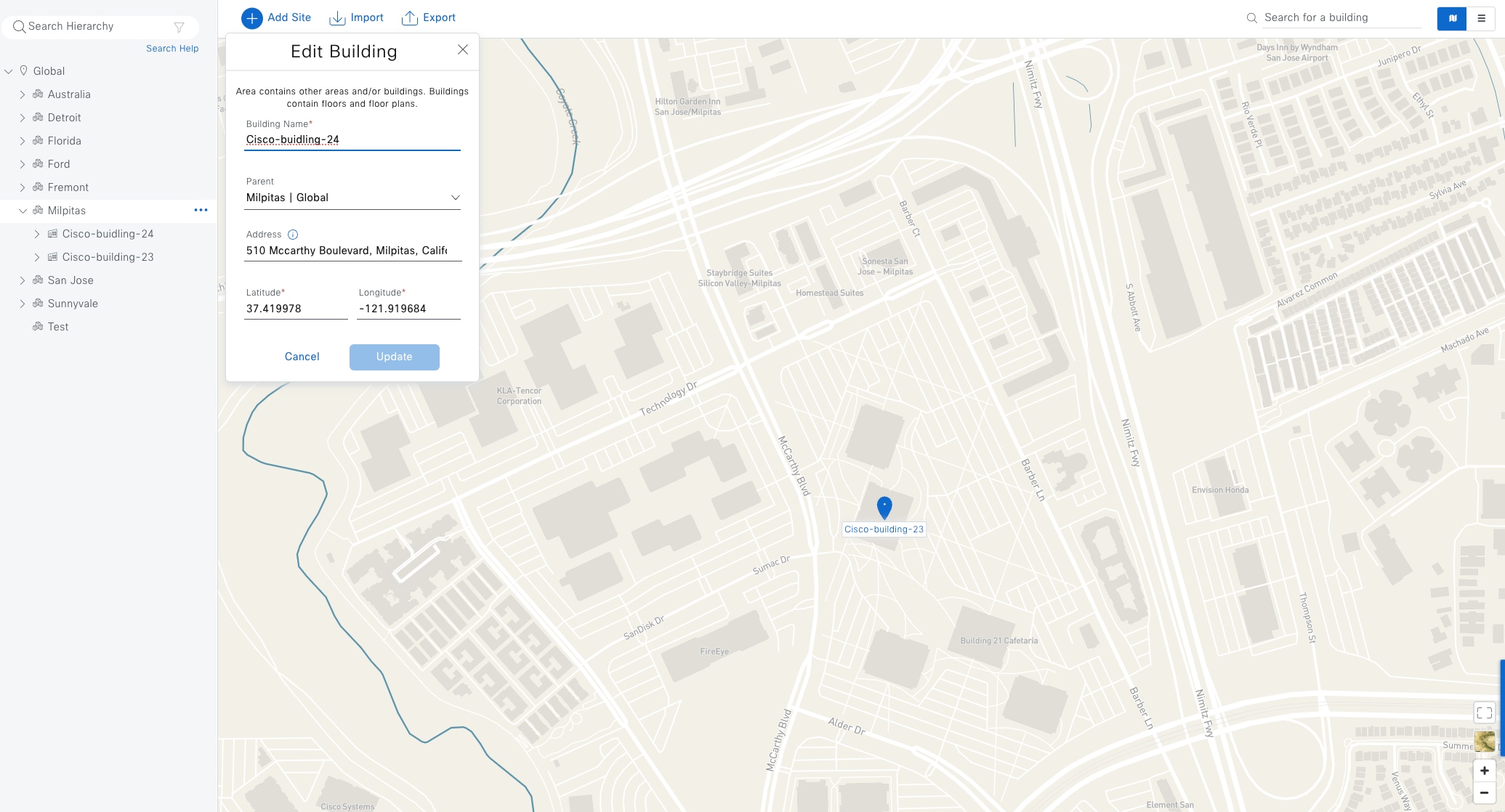Zoom out using the minus map control
Image resolution: width=1505 pixels, height=812 pixels.
(x=1485, y=792)
